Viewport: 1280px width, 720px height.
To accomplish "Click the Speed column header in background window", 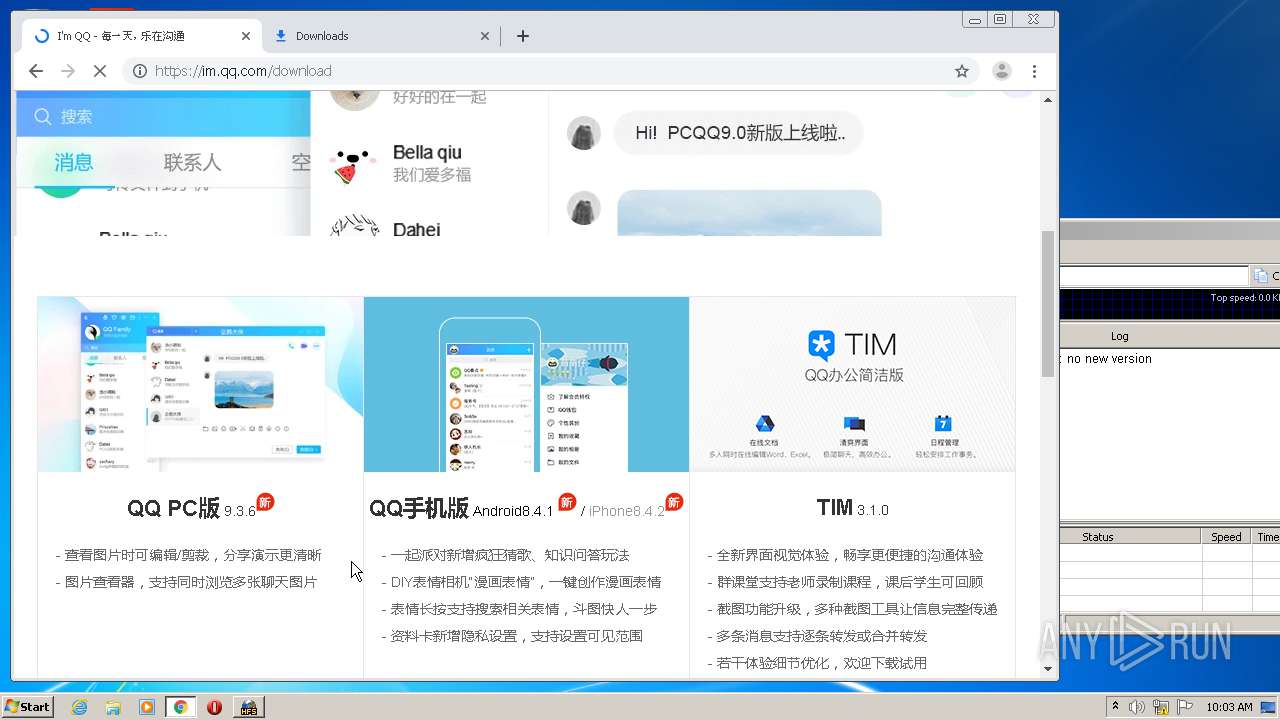I will [1226, 537].
